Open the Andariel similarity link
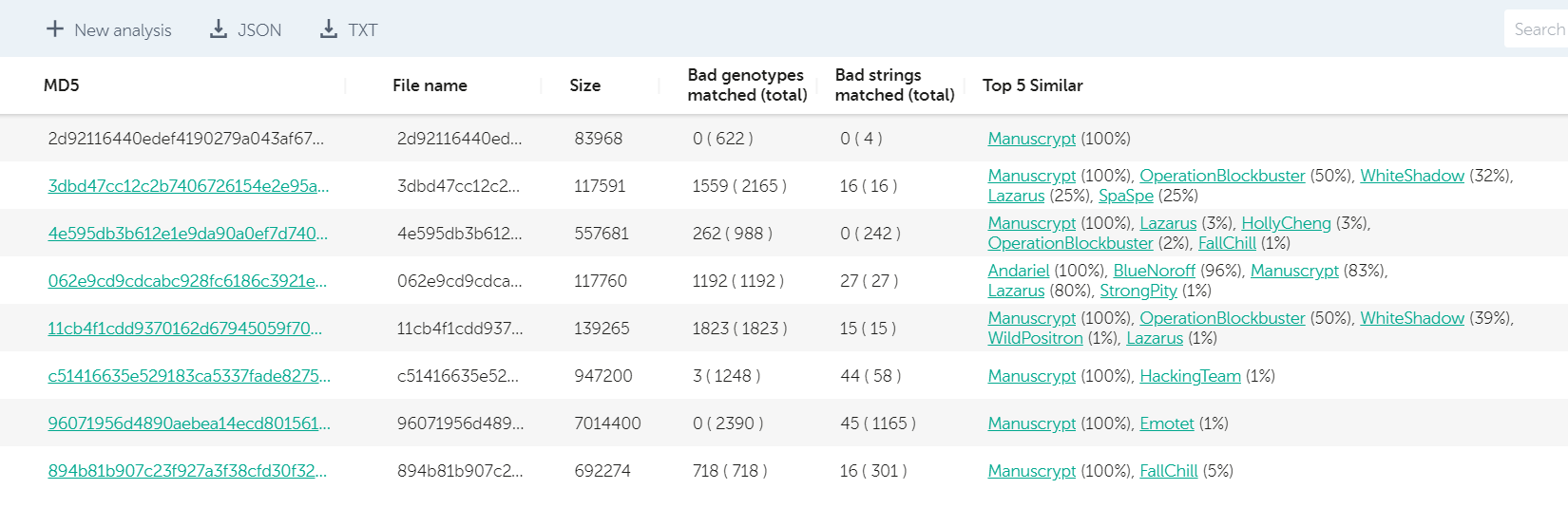This screenshot has height=508, width=1568. coord(1018,271)
